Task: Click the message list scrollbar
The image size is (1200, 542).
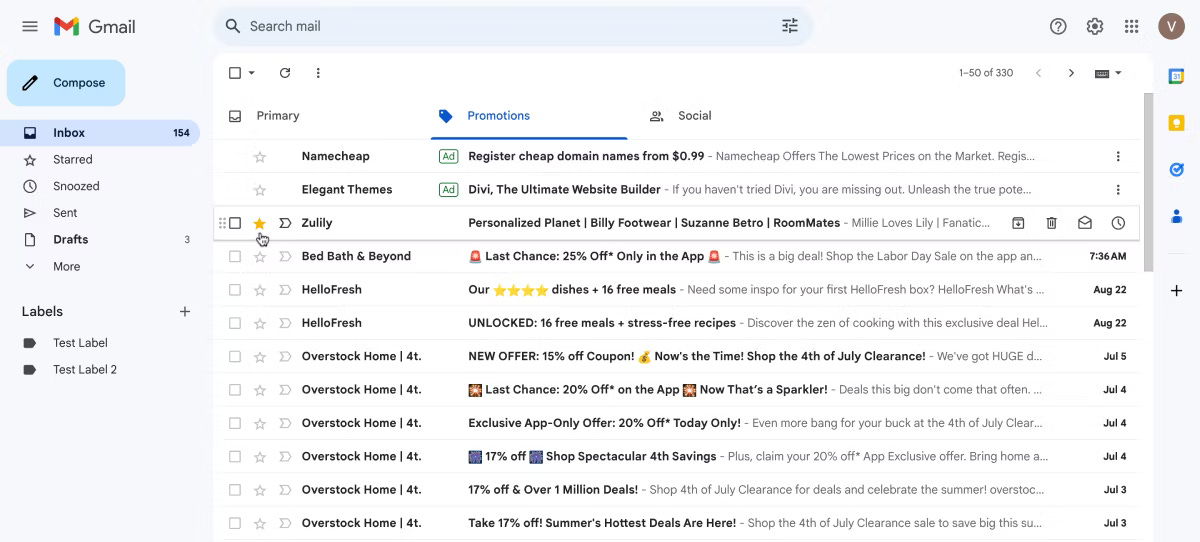Action: [x=1148, y=180]
